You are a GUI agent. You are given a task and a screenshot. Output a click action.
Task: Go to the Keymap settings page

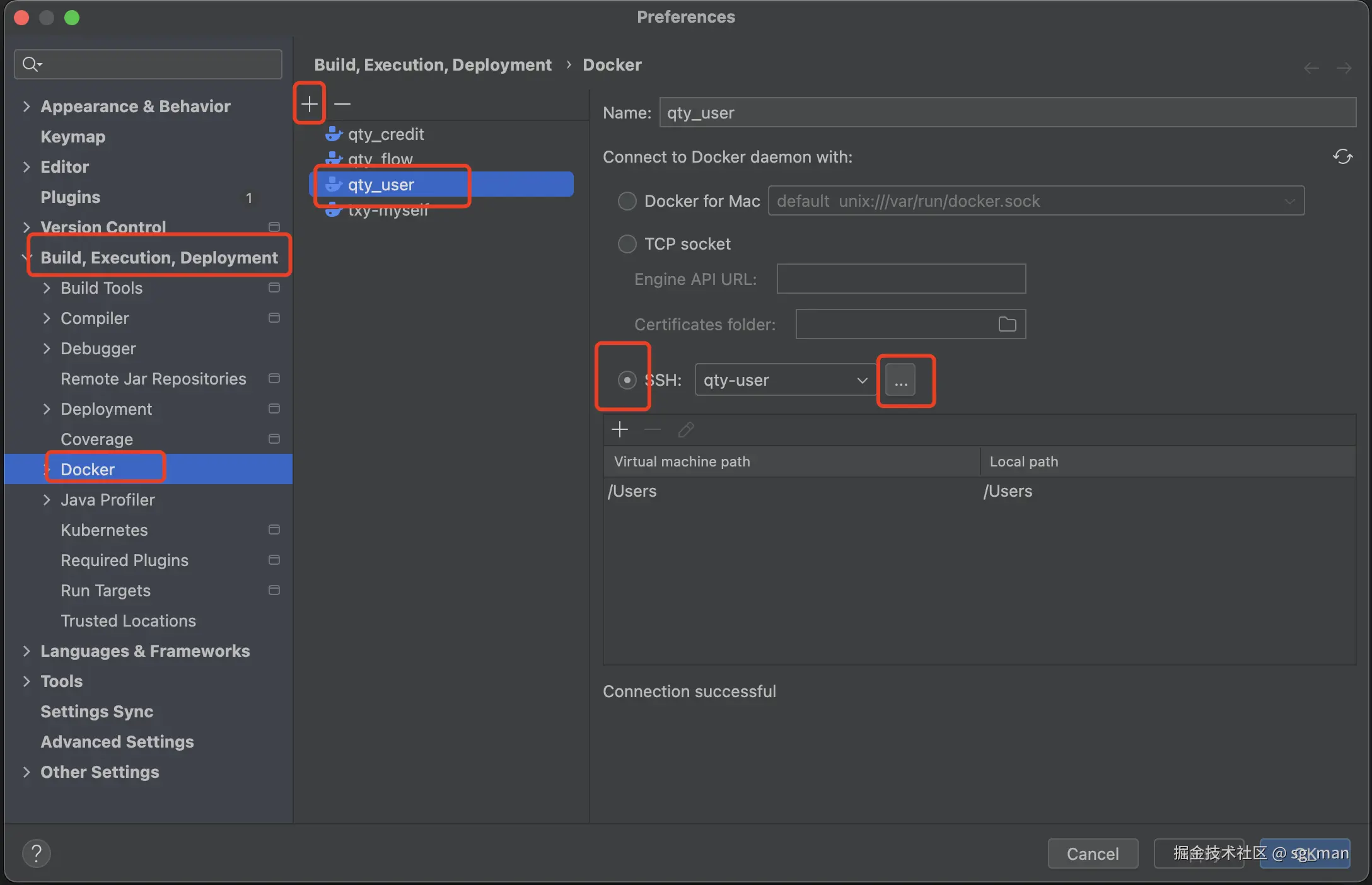[73, 137]
